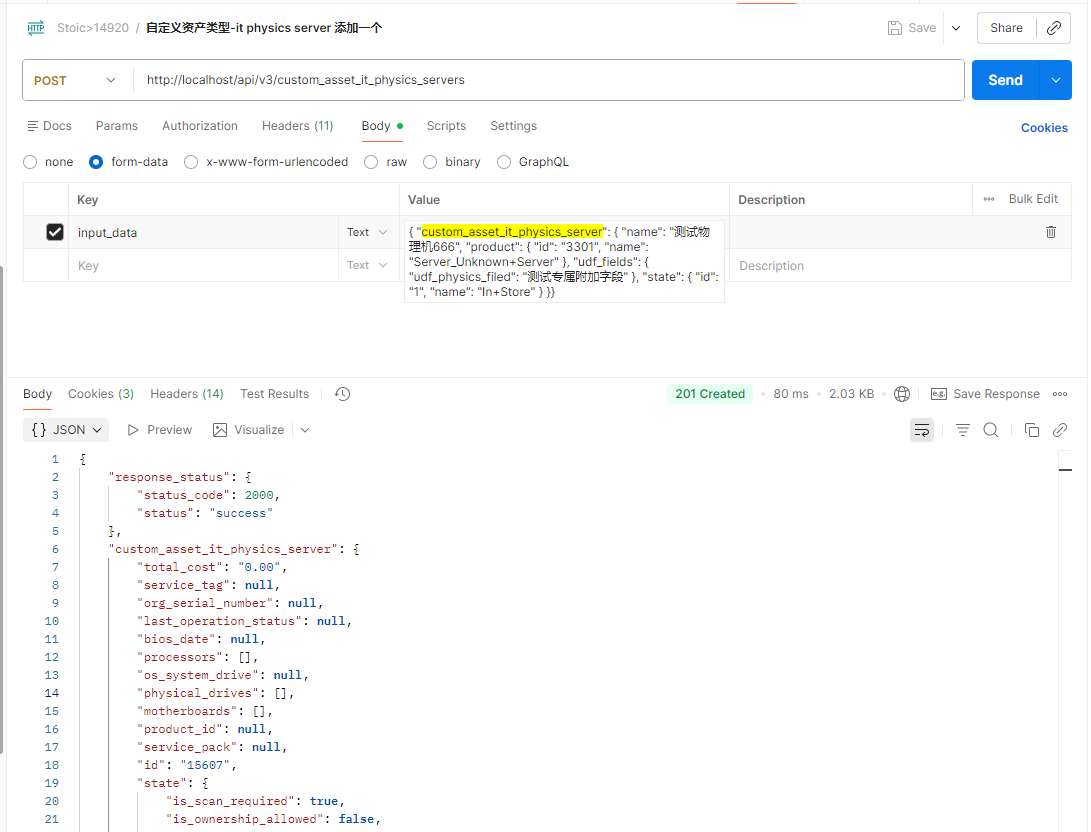
Task: Select the raw body type option
Action: [x=371, y=162]
